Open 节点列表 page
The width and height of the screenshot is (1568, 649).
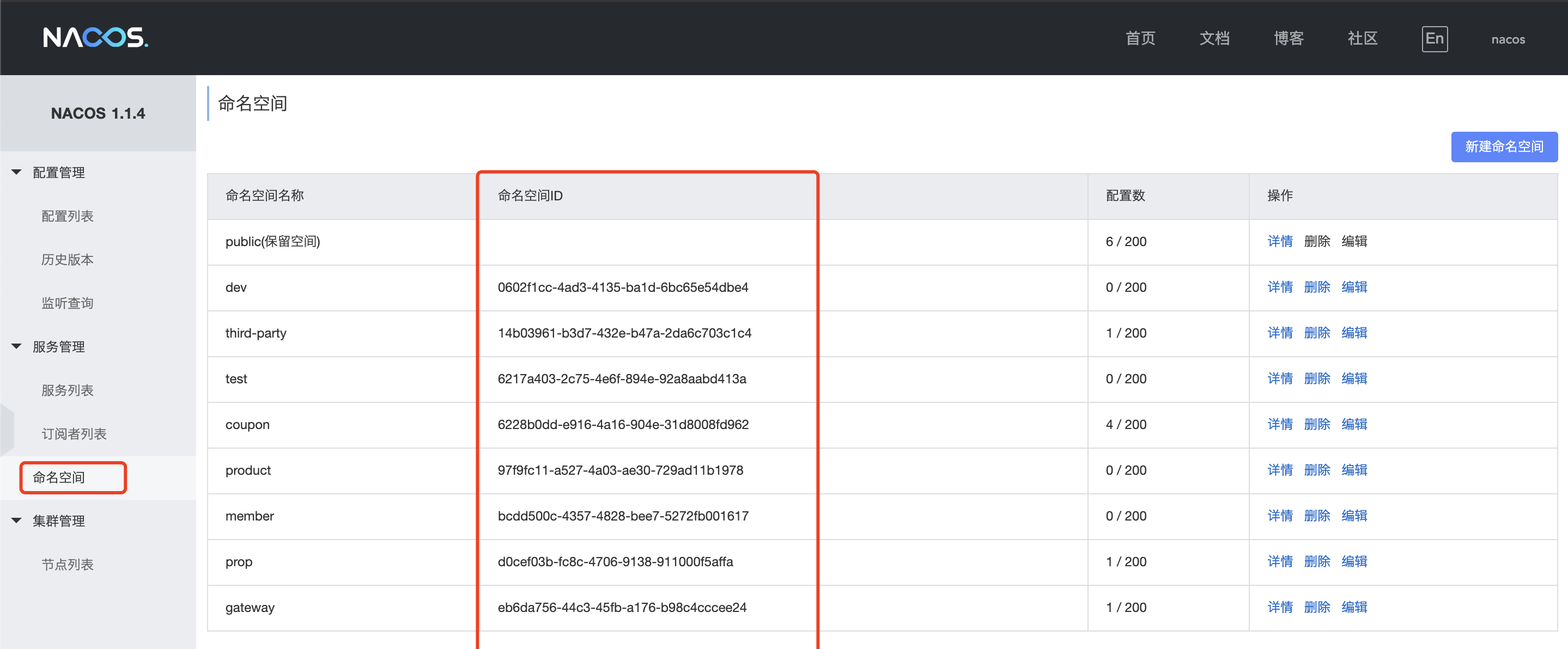coord(68,565)
